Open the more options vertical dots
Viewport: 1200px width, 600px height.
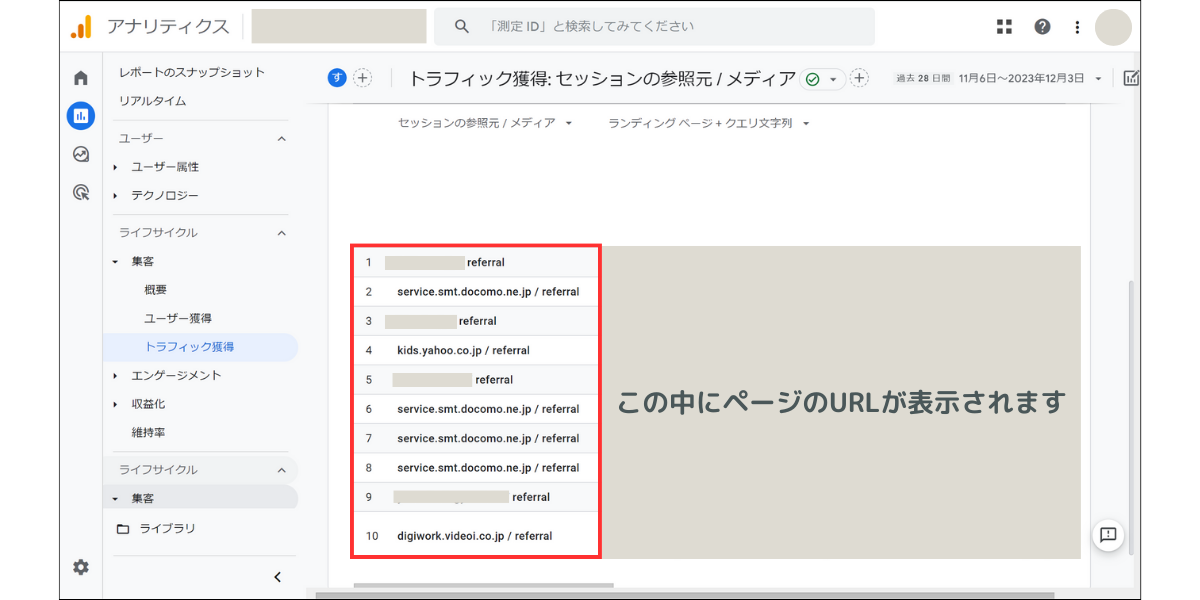[x=1077, y=27]
